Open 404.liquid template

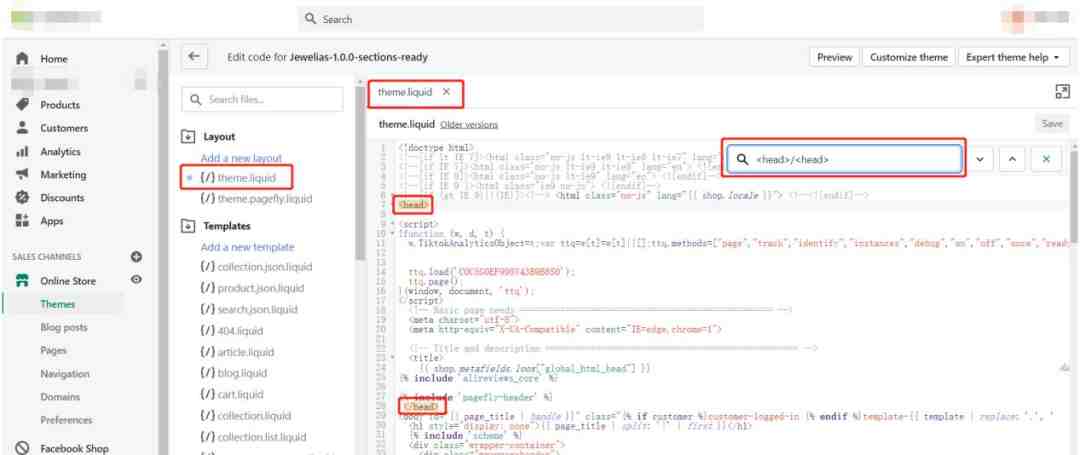(231, 331)
